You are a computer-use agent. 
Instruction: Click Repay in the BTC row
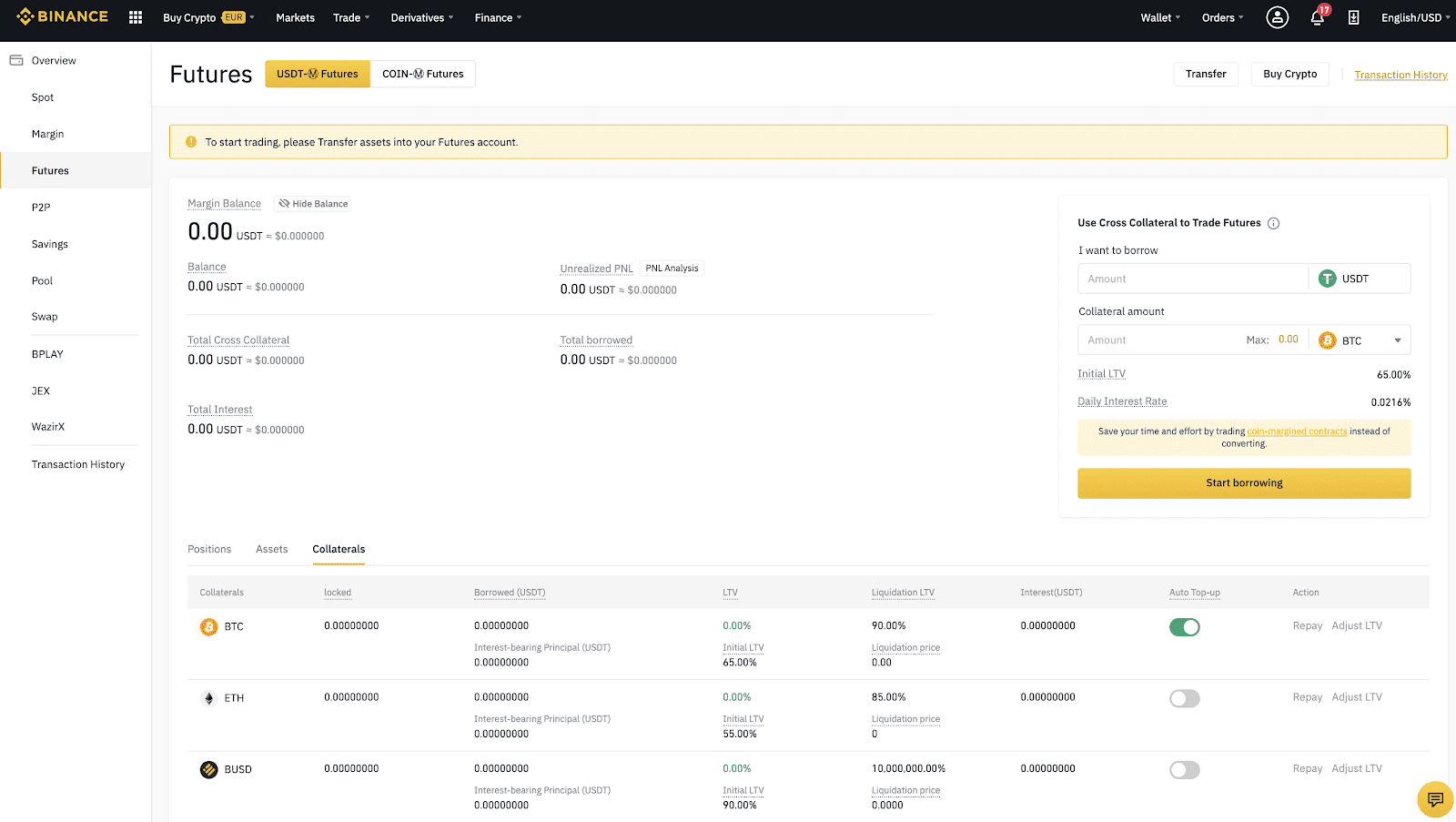point(1308,625)
